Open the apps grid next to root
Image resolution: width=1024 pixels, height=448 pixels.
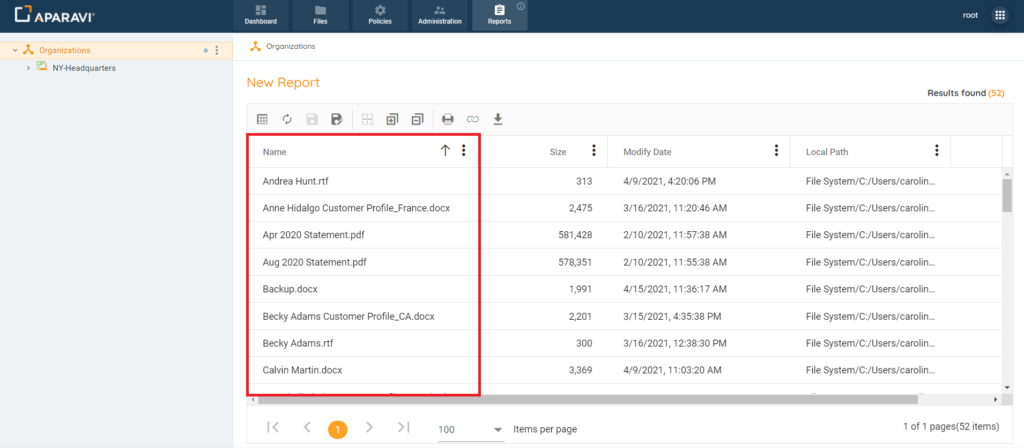pos(999,16)
